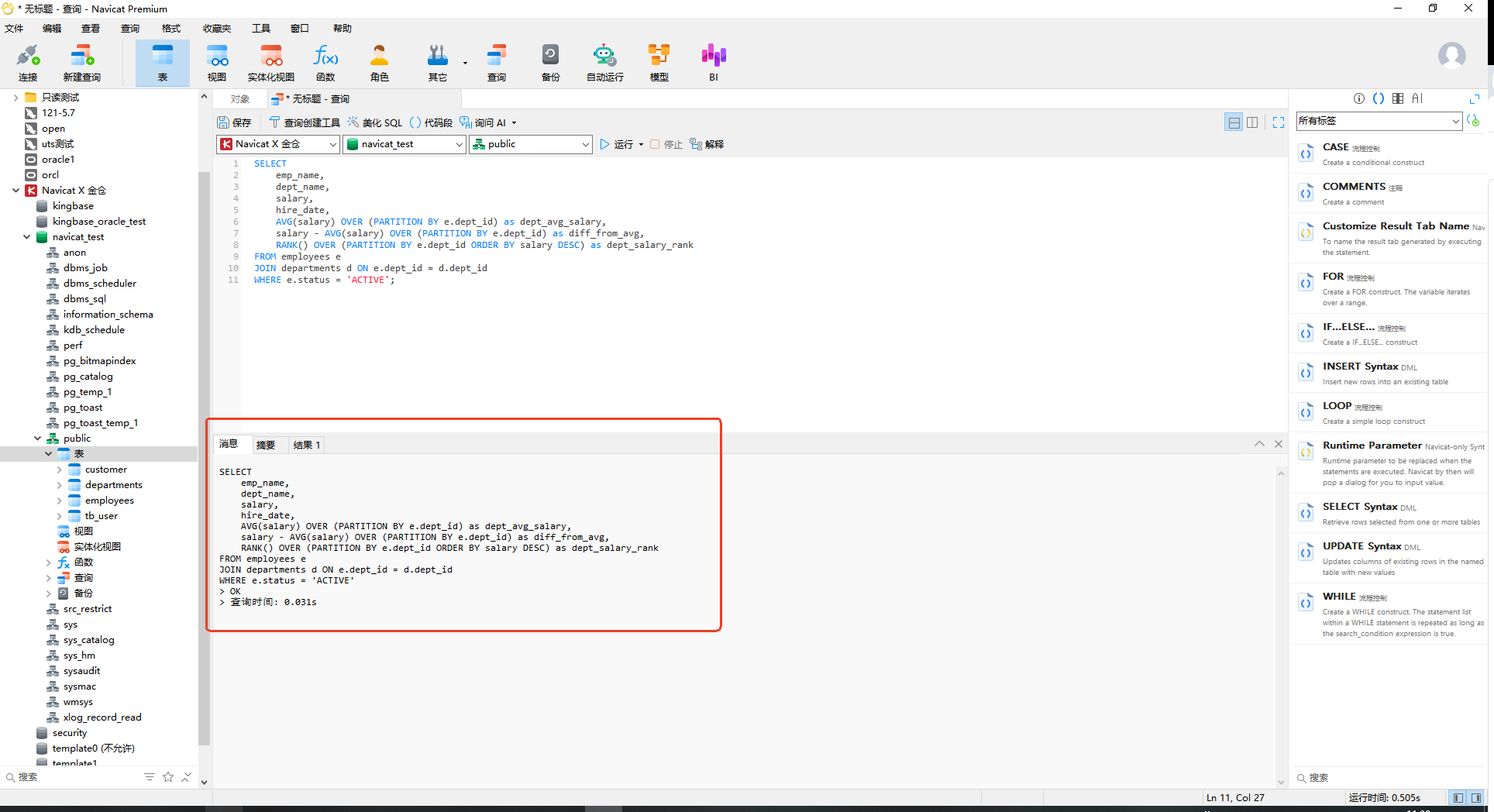The width and height of the screenshot is (1494, 812).
Task: Click the 实体化视图 toolbar icon
Action: 271,63
